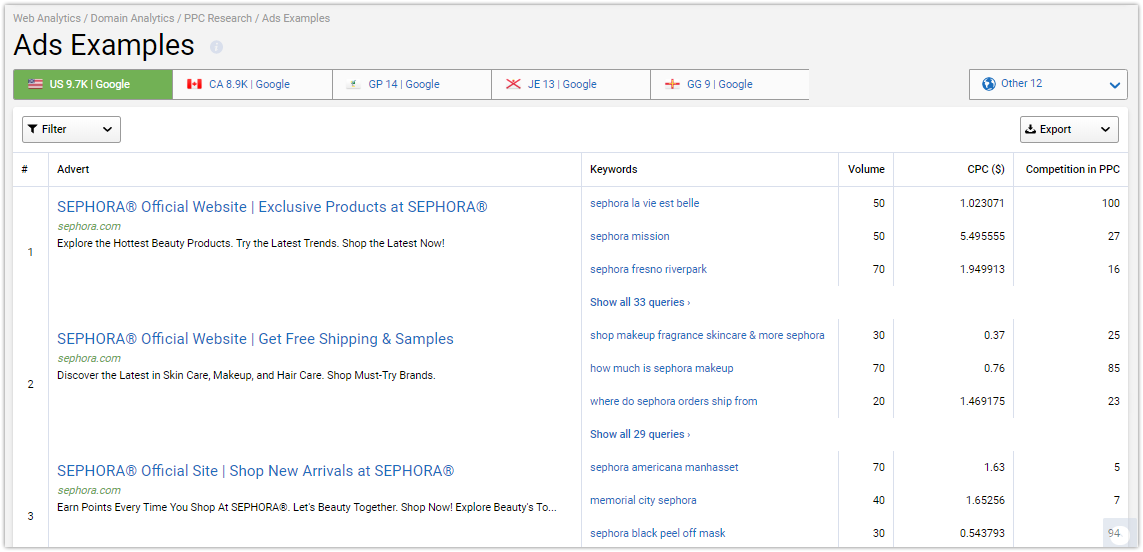Viewport: 1143px width, 552px height.
Task: Open keyword sephora fresno riverpark
Action: 648,269
